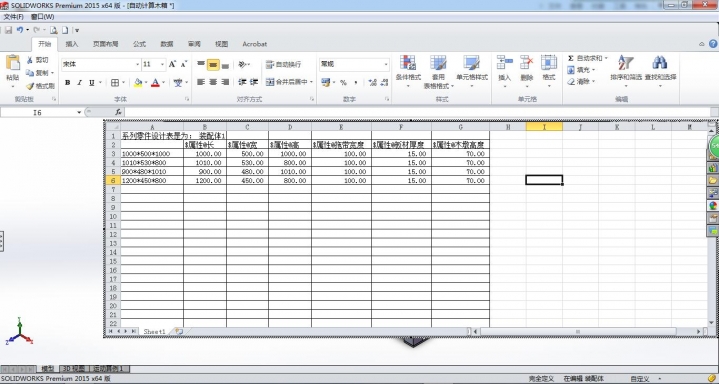
Task: Click the Paste clipboard icon
Action: pyautogui.click(x=13, y=63)
